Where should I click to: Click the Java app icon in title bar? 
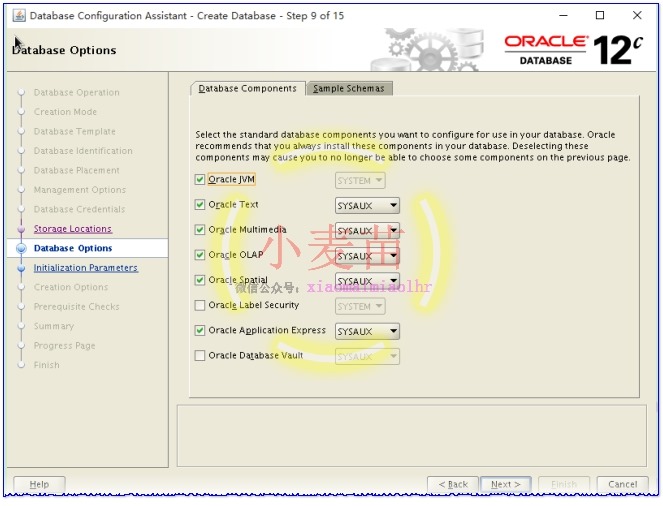click(19, 16)
